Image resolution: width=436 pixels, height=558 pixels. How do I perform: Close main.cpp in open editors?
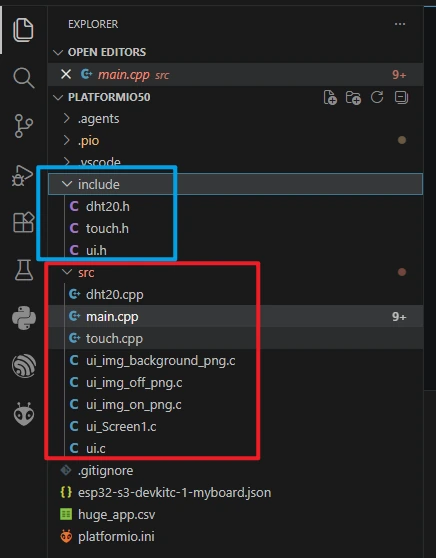pos(66,74)
